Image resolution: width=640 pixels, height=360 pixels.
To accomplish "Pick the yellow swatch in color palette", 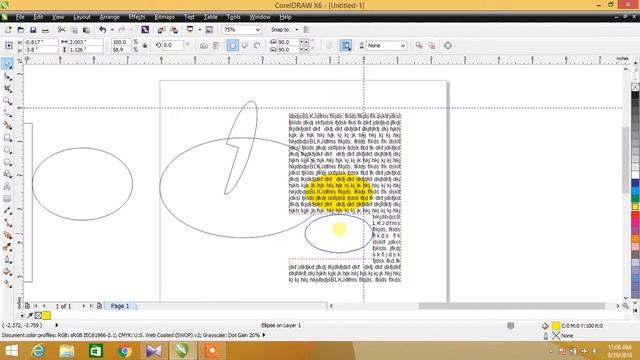I will click(x=636, y=207).
